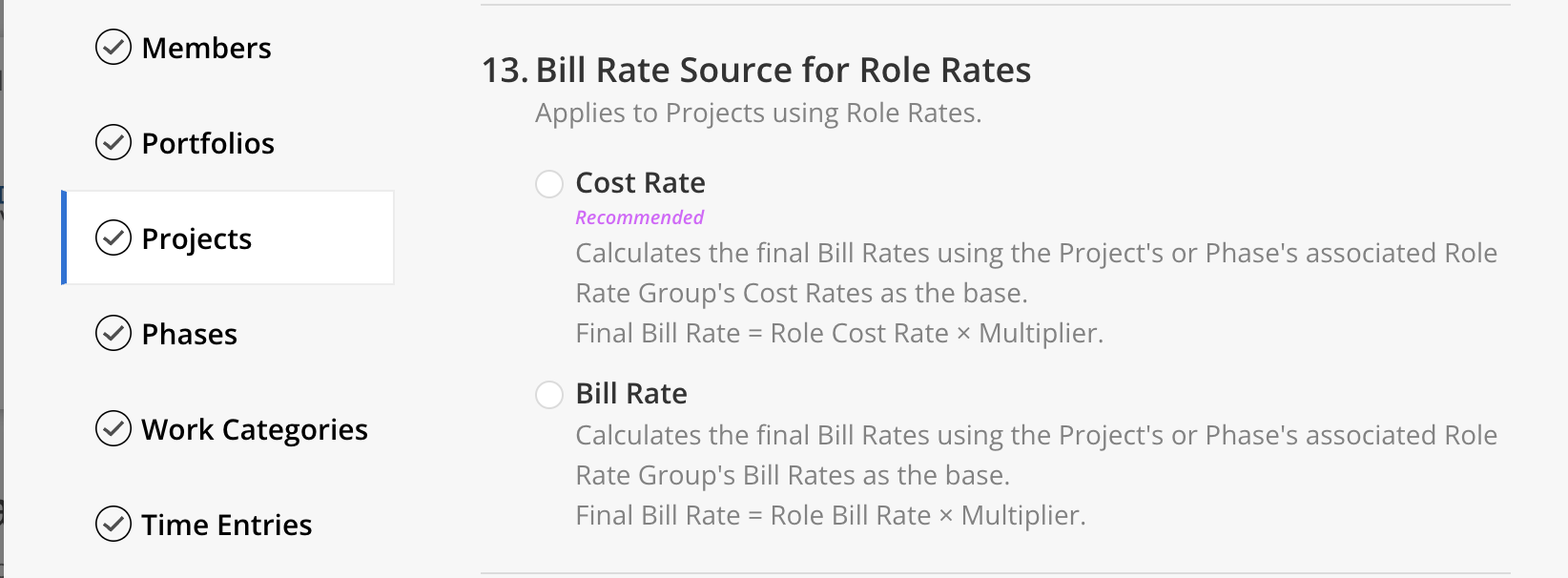Go to the Time Entries section
The width and height of the screenshot is (1568, 578).
click(227, 525)
